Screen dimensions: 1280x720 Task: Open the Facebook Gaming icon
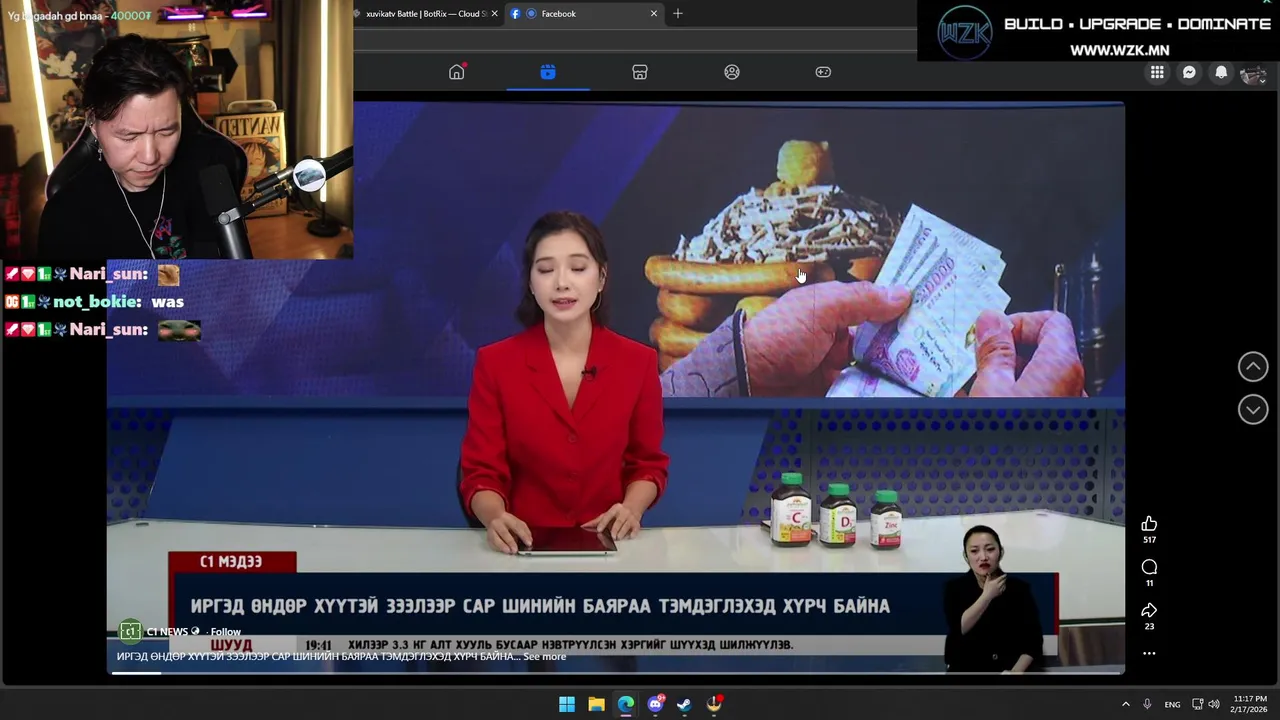[x=823, y=72]
